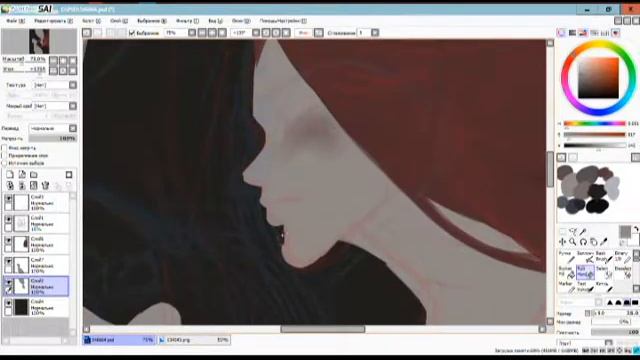Open the Слой menu

tap(119, 20)
